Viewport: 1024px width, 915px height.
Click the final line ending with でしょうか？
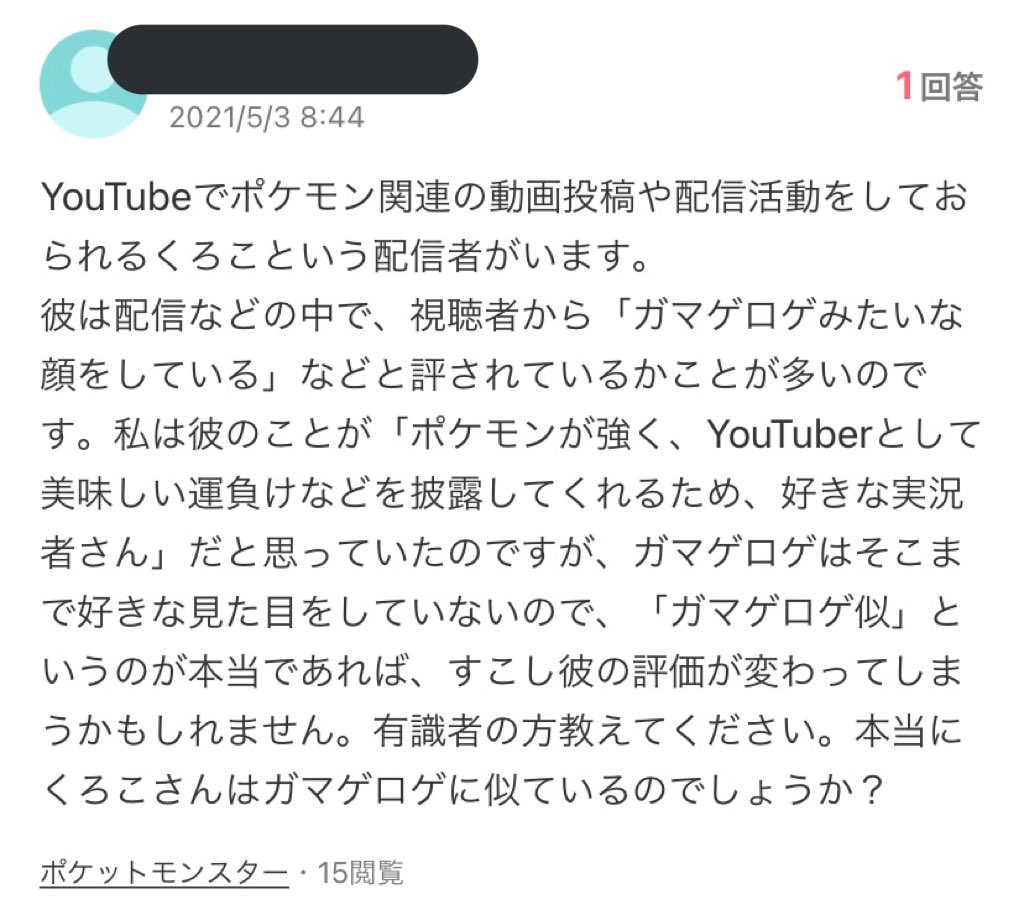[462, 790]
